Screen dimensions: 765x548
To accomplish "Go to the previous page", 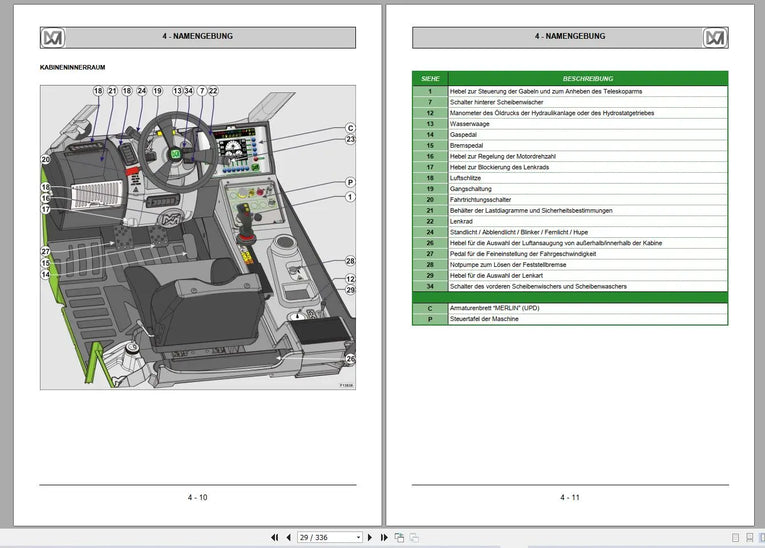I will point(288,537).
